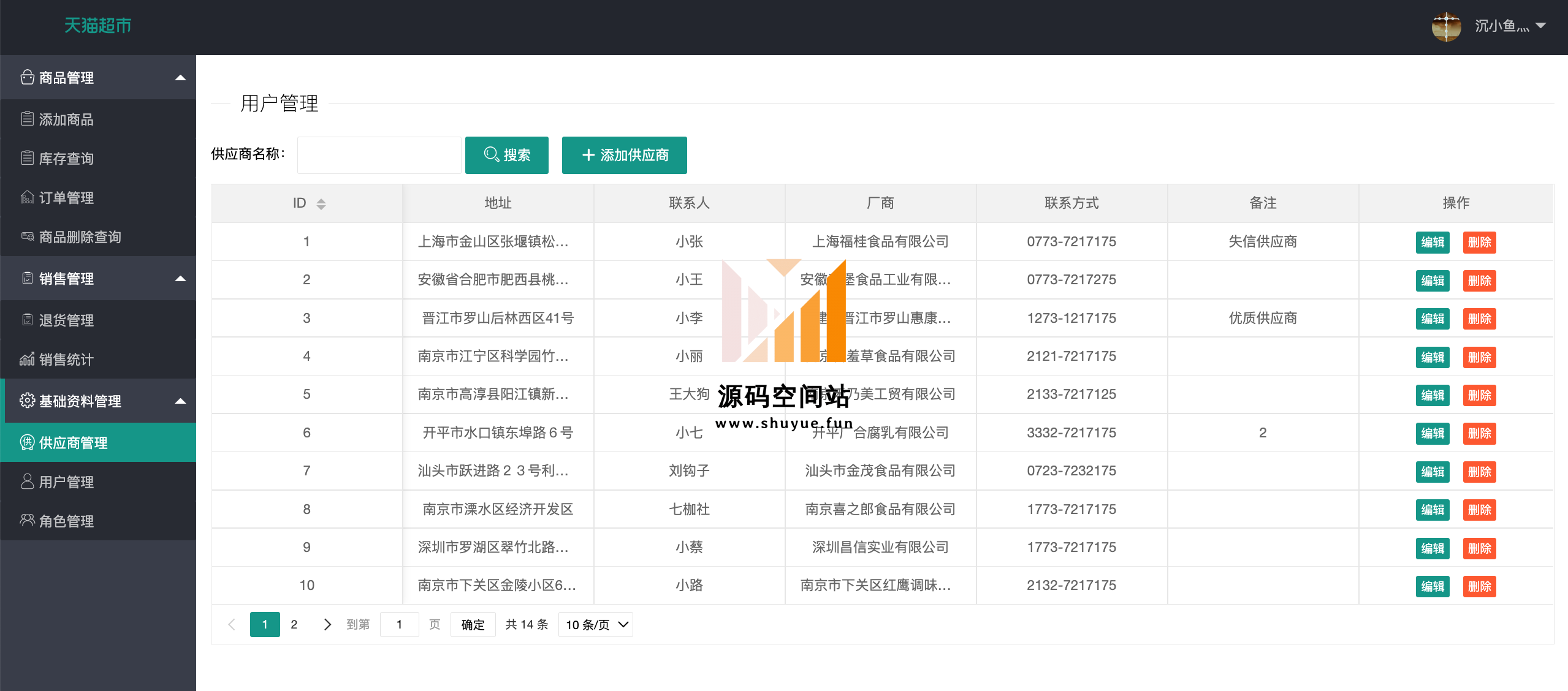This screenshot has width=1568, height=691.
Task: Edit supplier row 7 汕头市金茂食品有限公司
Action: point(1433,472)
